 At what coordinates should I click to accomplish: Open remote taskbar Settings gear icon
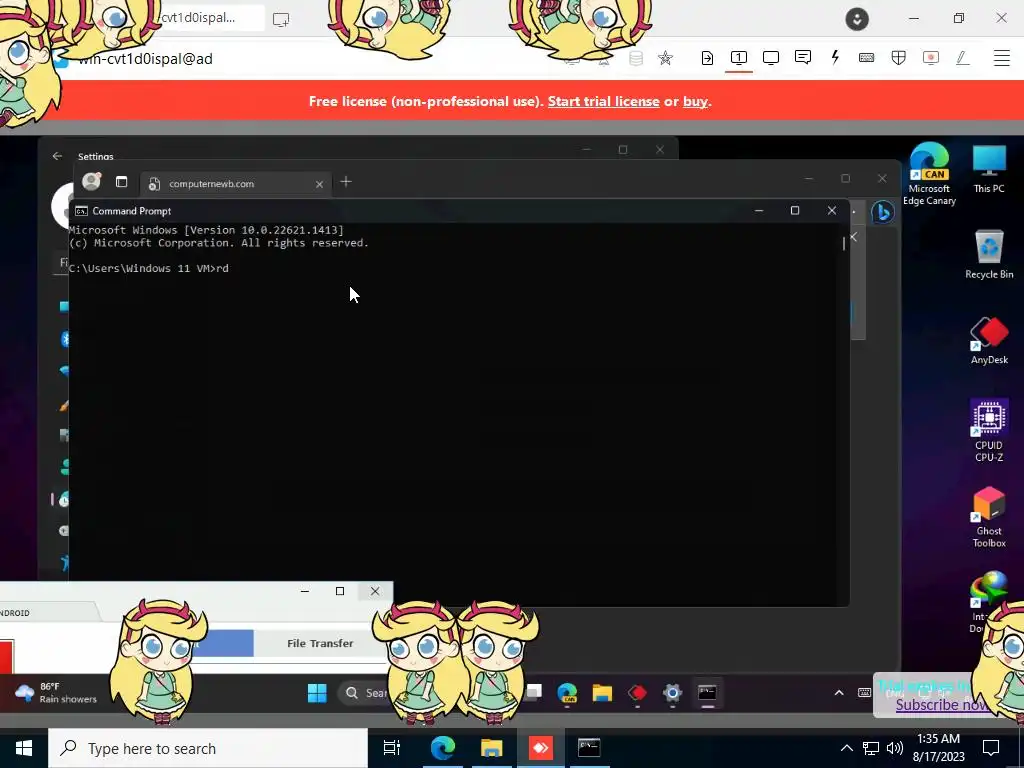672,693
